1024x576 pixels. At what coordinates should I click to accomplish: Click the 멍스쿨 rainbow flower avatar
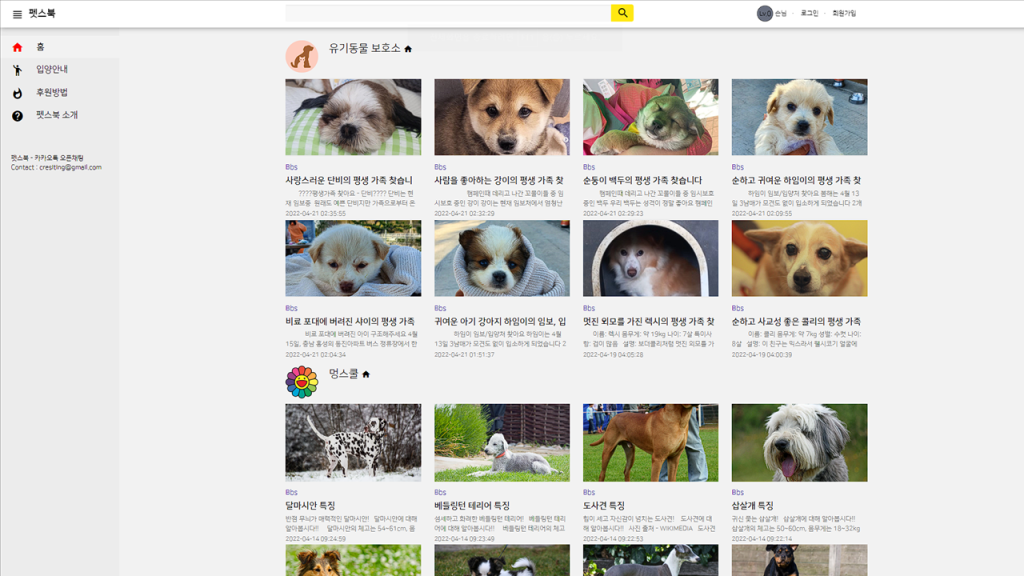(301, 381)
